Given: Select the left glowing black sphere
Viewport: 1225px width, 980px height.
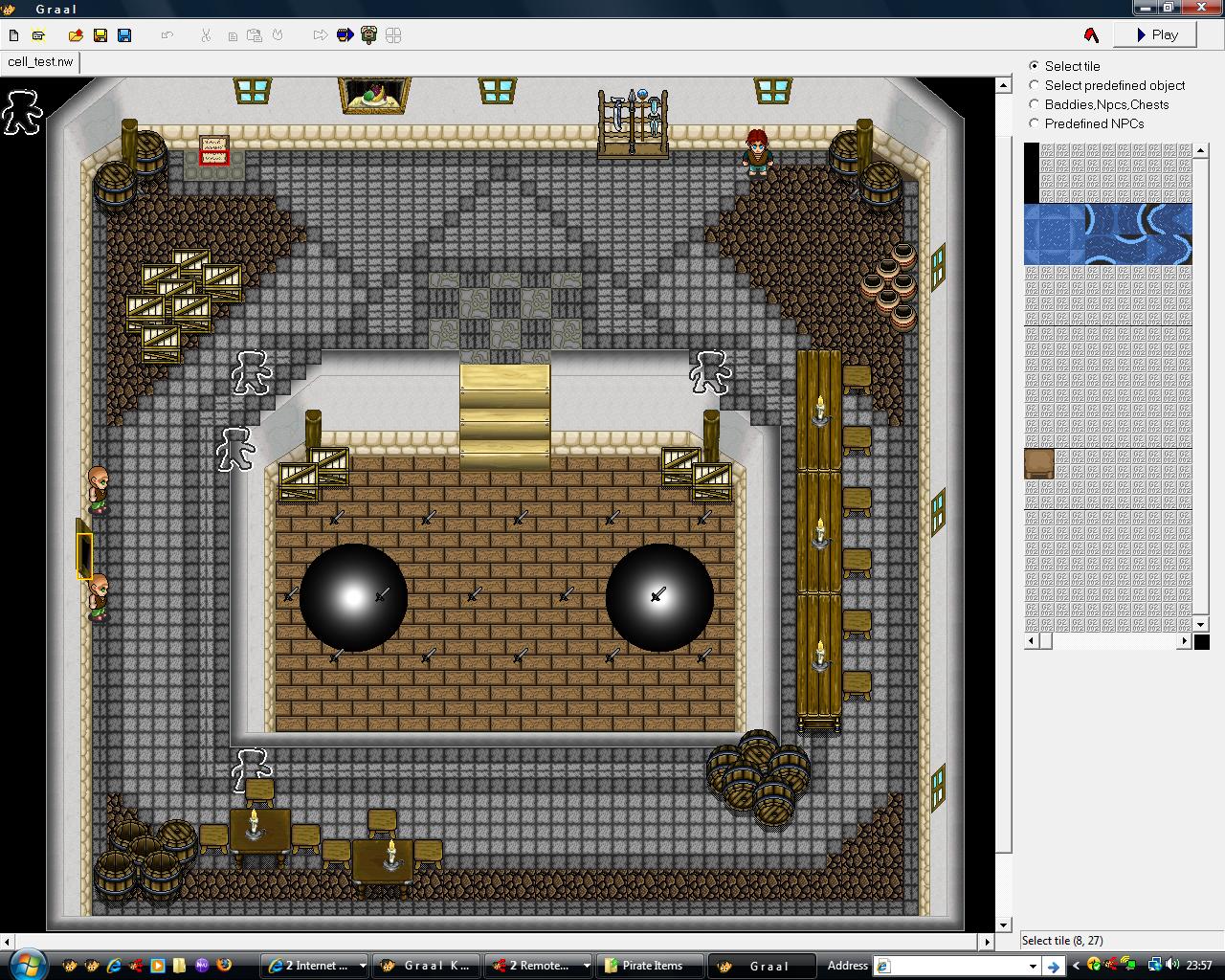Looking at the screenshot, I should (x=354, y=597).
